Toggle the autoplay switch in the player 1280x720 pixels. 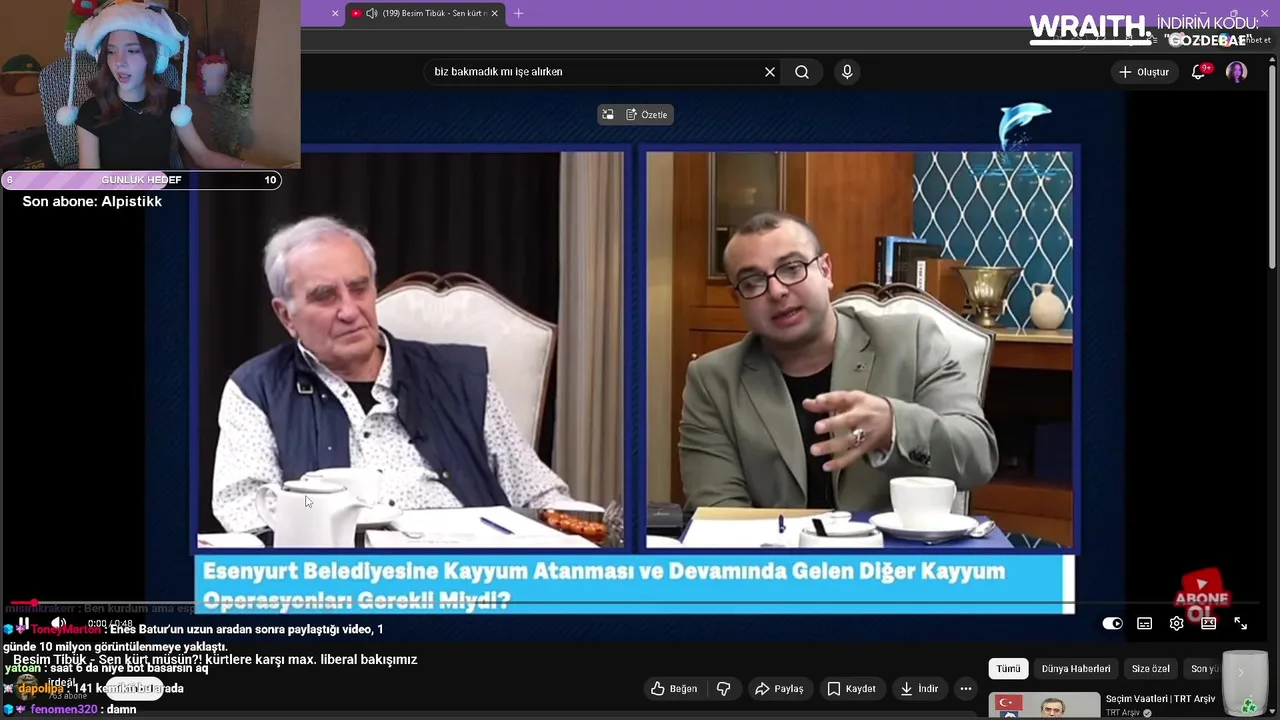1112,623
